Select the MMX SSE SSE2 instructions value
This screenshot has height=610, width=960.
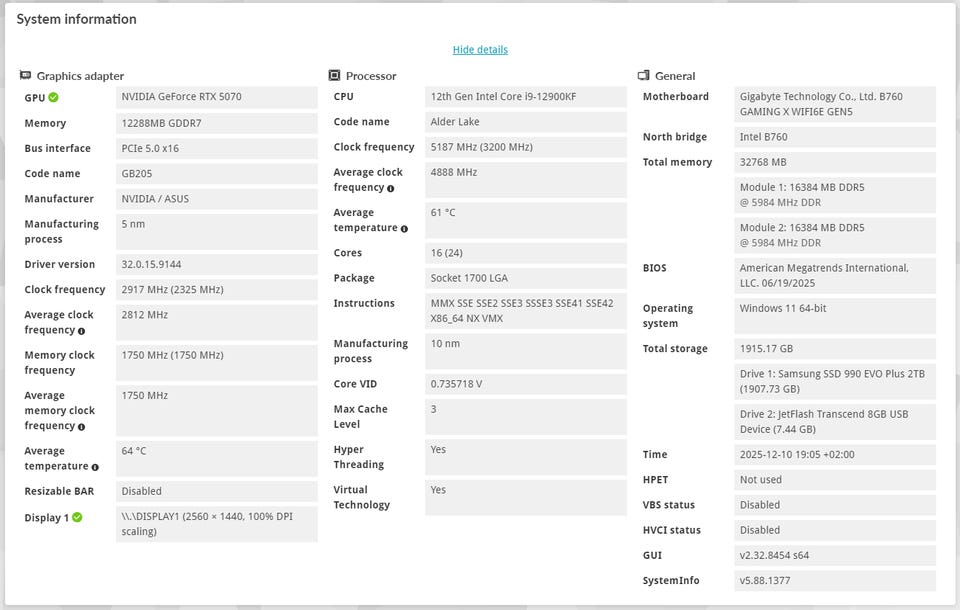526,311
